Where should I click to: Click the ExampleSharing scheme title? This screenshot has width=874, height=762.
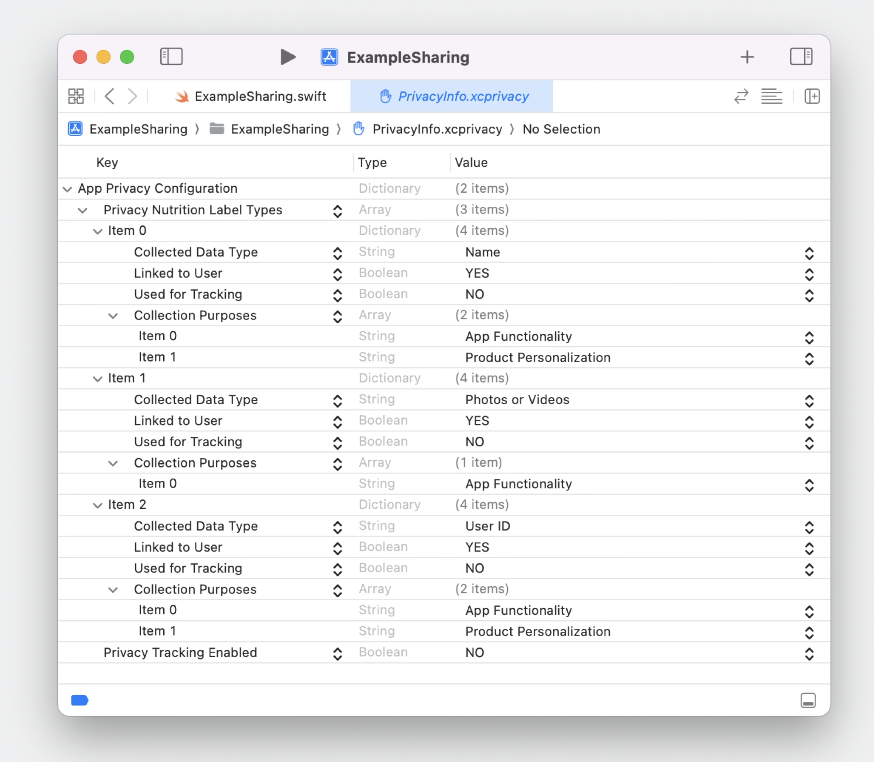coord(408,57)
